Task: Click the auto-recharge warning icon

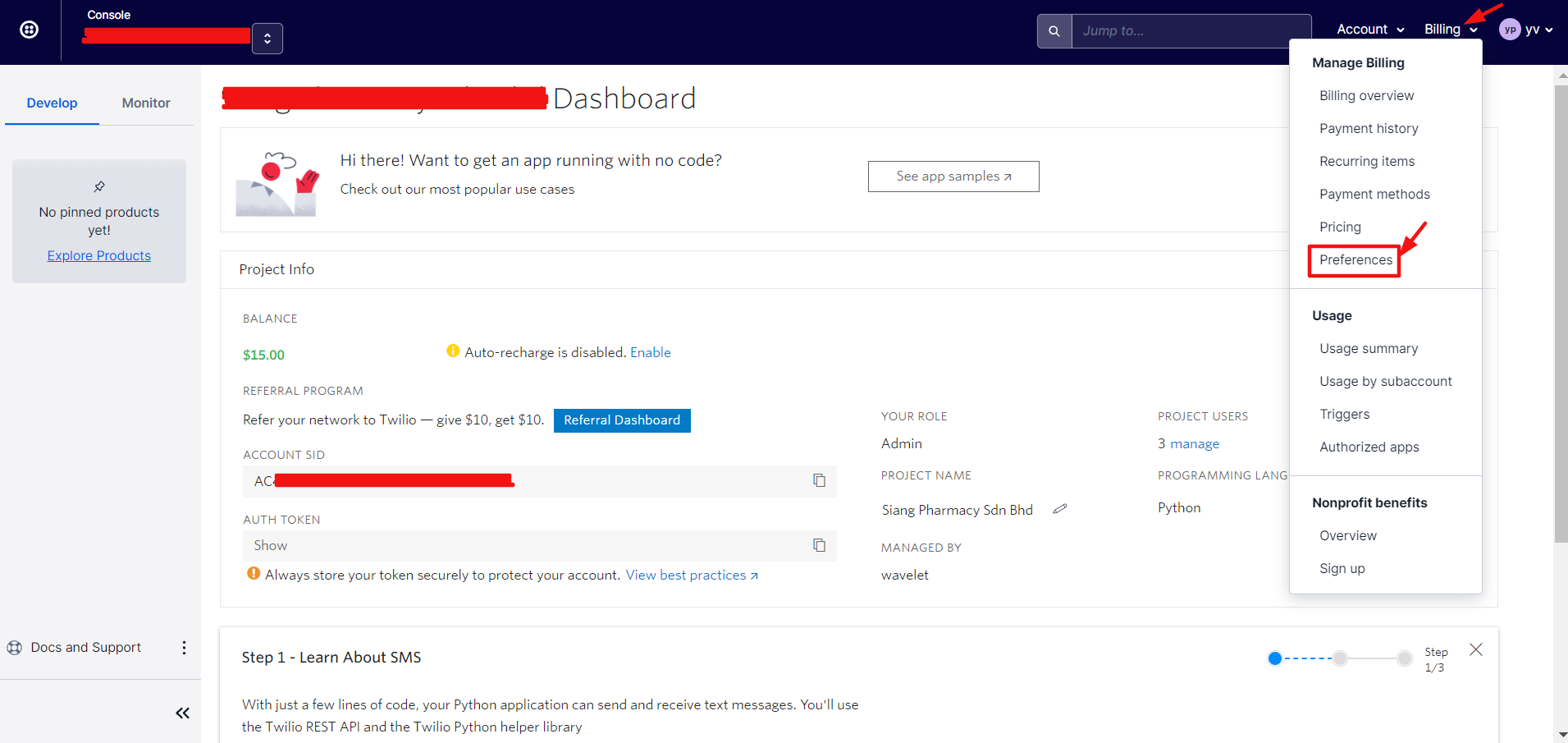Action: (453, 351)
